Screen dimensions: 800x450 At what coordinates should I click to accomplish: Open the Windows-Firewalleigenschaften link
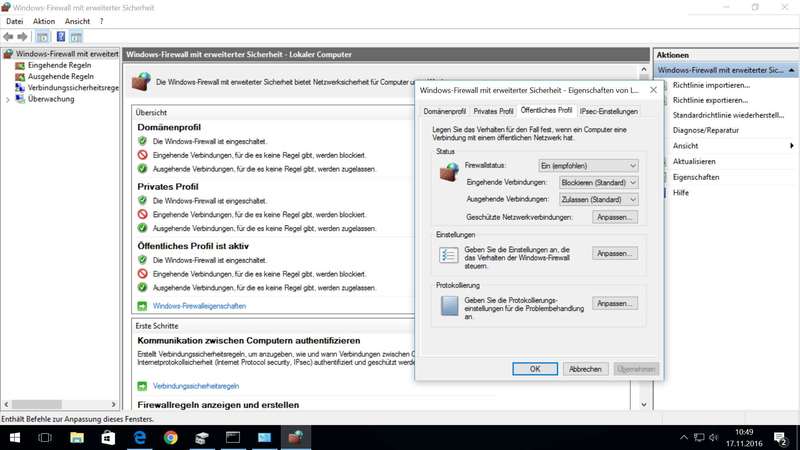click(199, 306)
